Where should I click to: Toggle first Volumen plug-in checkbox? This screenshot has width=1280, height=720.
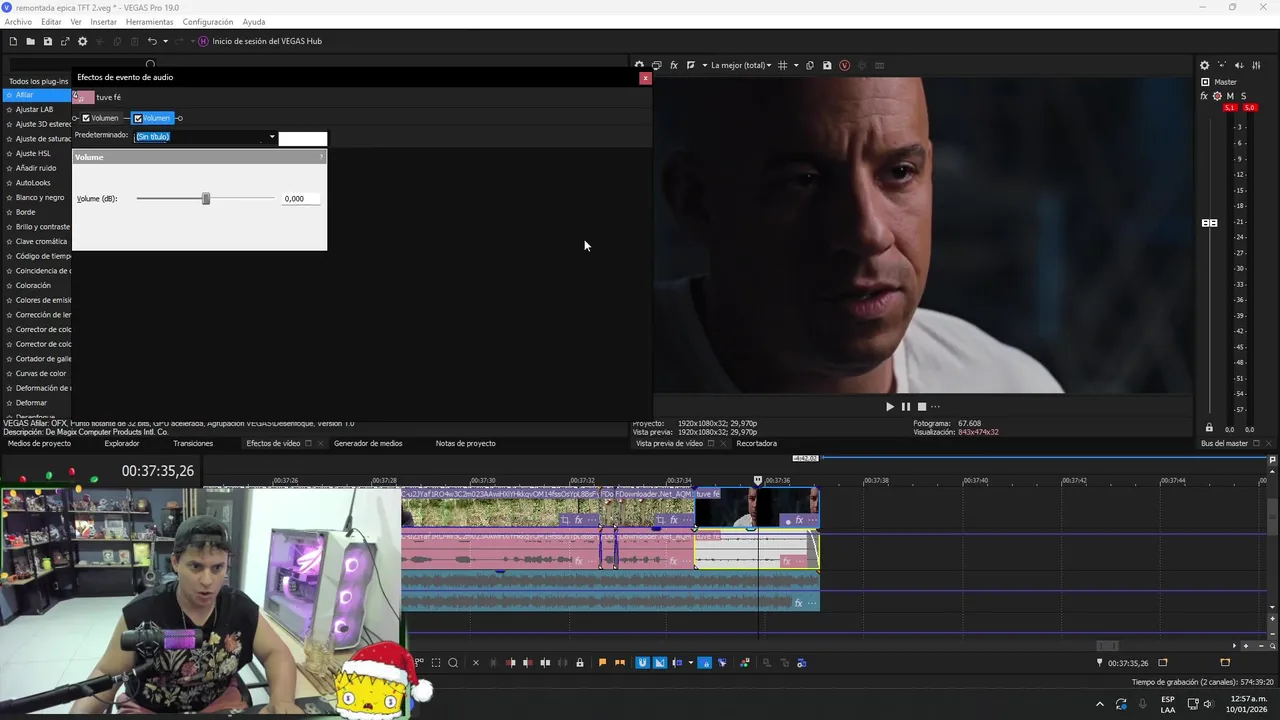pyautogui.click(x=86, y=118)
